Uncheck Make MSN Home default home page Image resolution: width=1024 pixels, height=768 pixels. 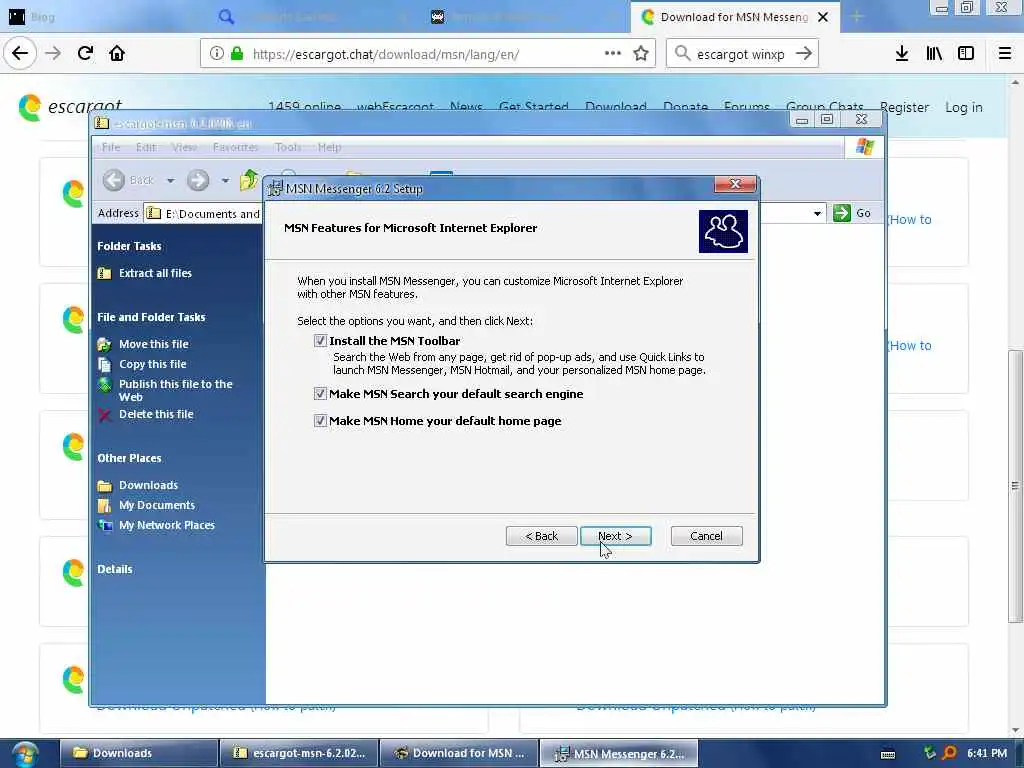(320, 421)
